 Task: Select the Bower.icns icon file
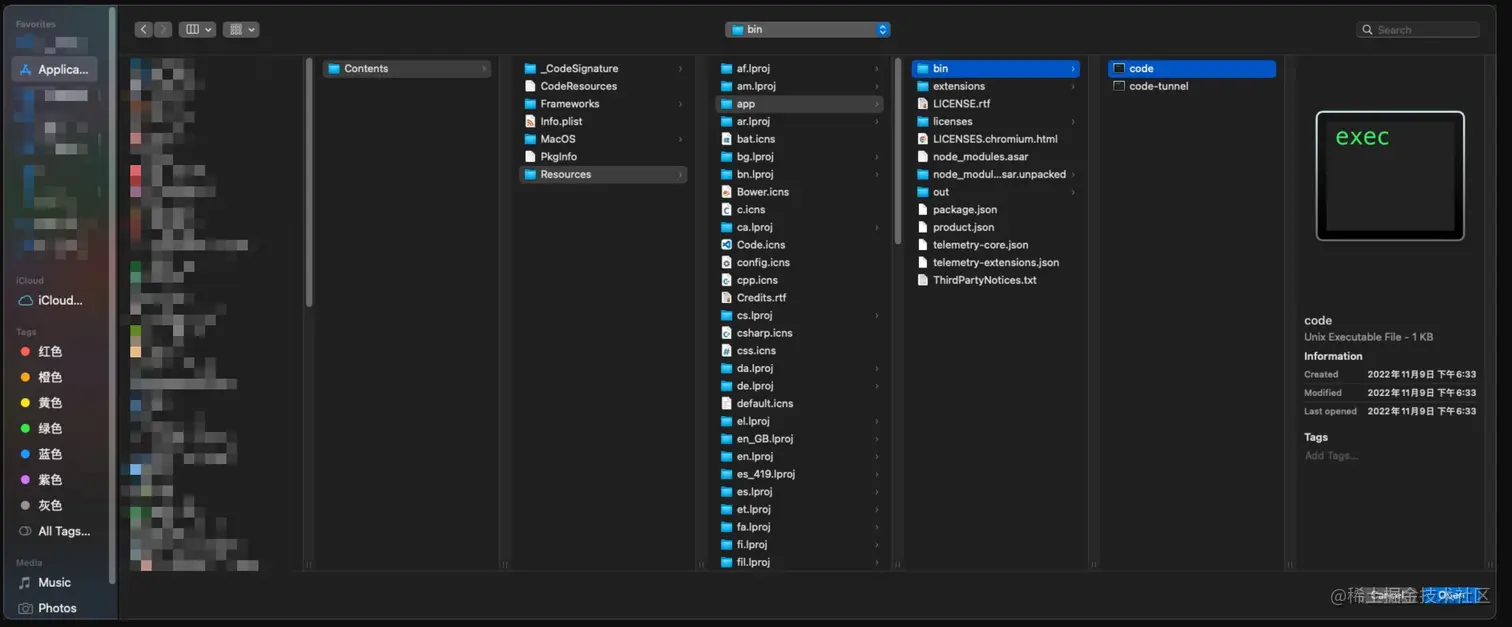[800, 192]
